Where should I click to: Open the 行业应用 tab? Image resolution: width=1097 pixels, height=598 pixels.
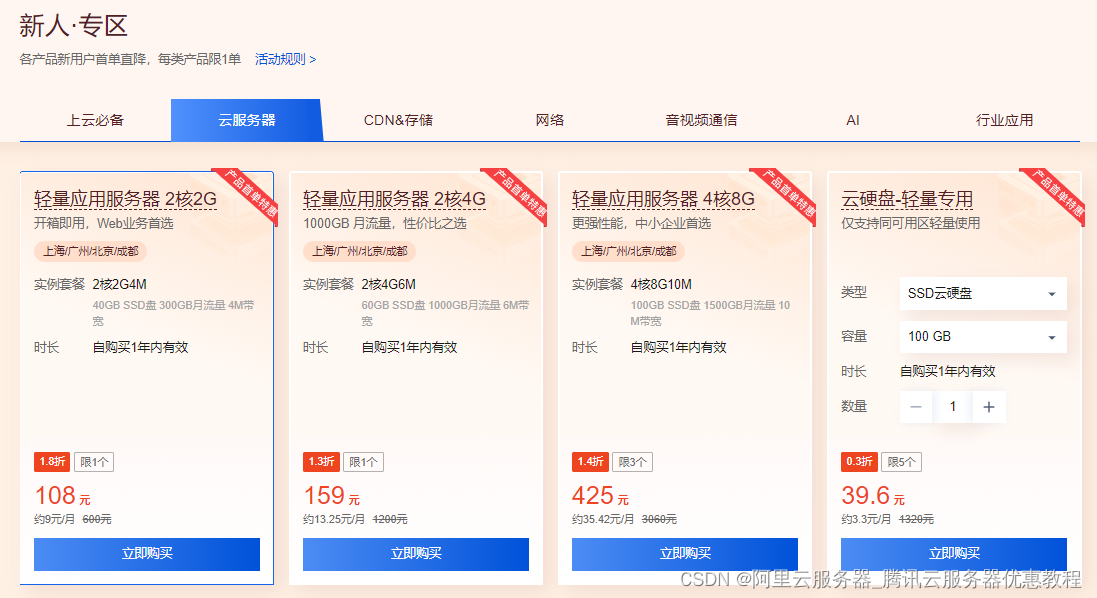[1004, 120]
